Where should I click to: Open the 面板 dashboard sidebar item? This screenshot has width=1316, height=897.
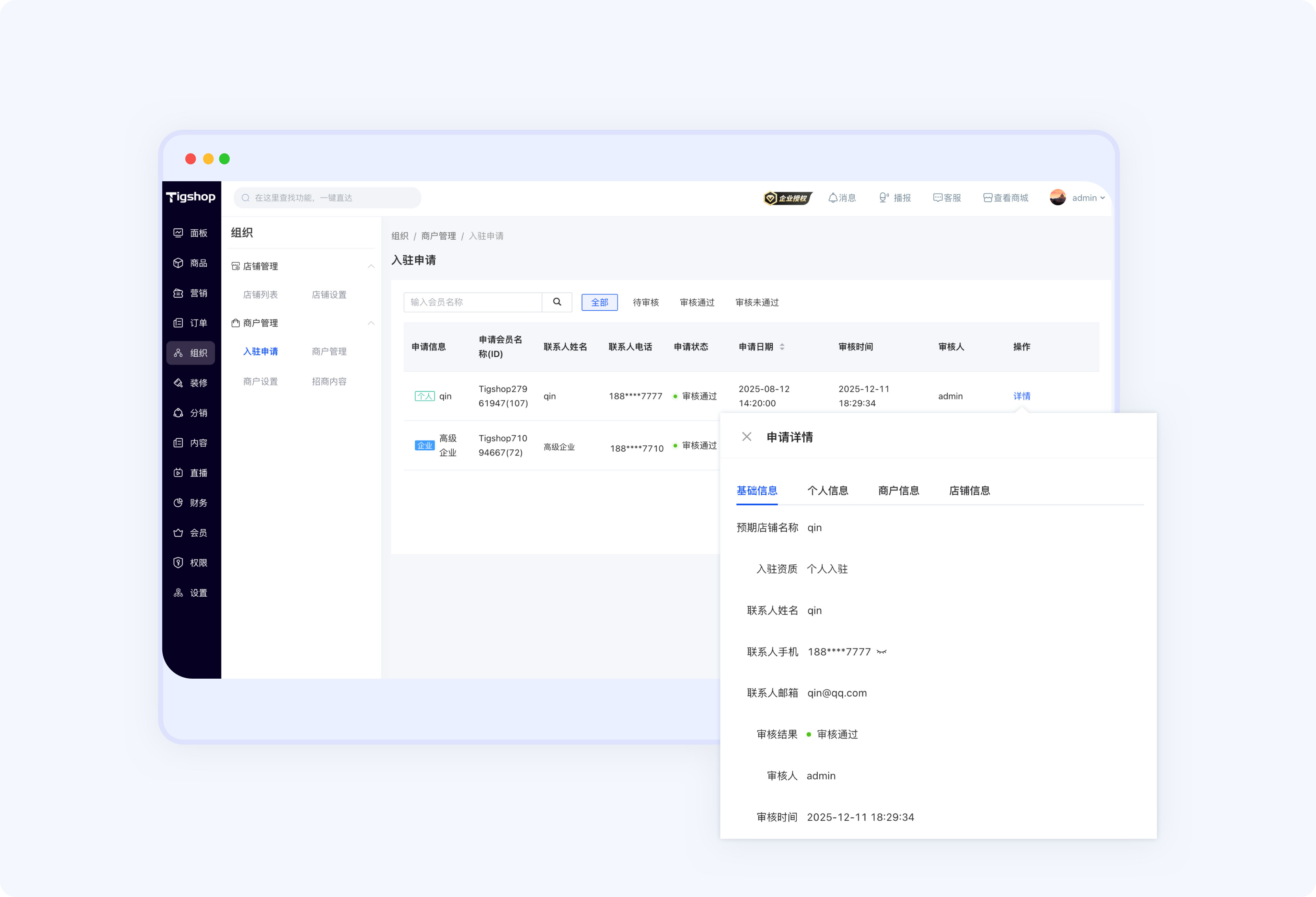[190, 233]
